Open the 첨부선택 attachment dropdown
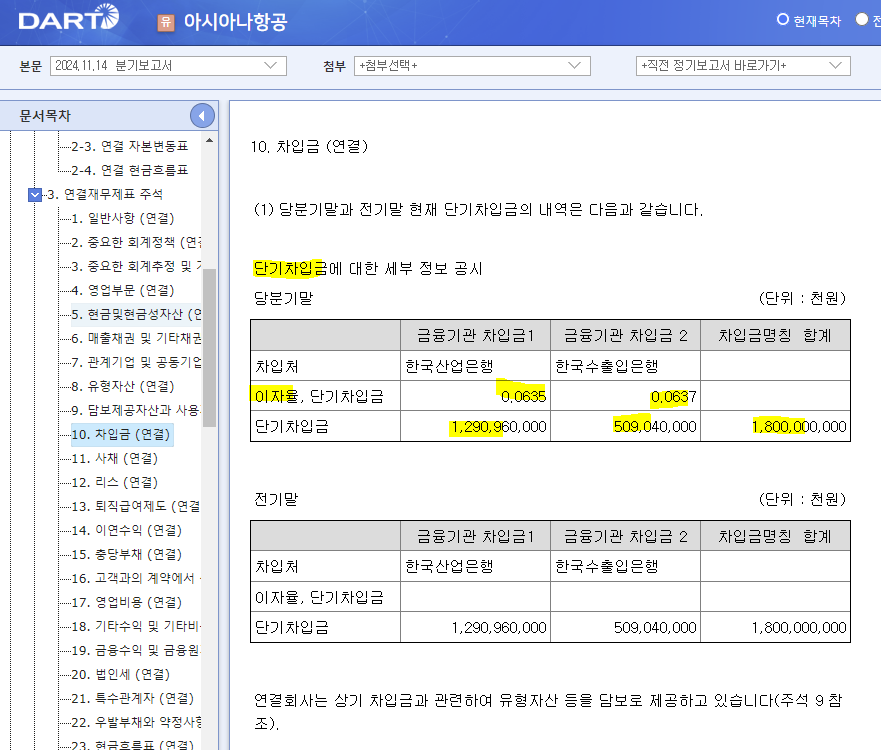 click(472, 66)
